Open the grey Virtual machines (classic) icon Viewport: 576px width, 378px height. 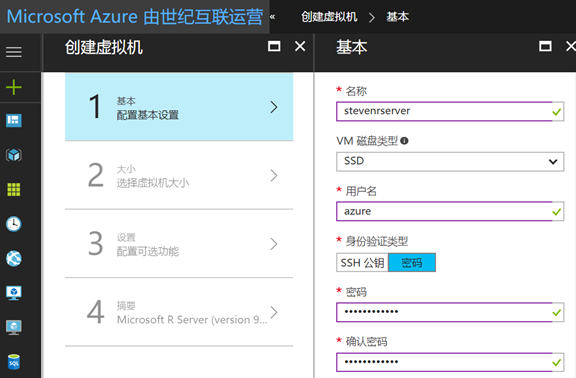[x=14, y=327]
